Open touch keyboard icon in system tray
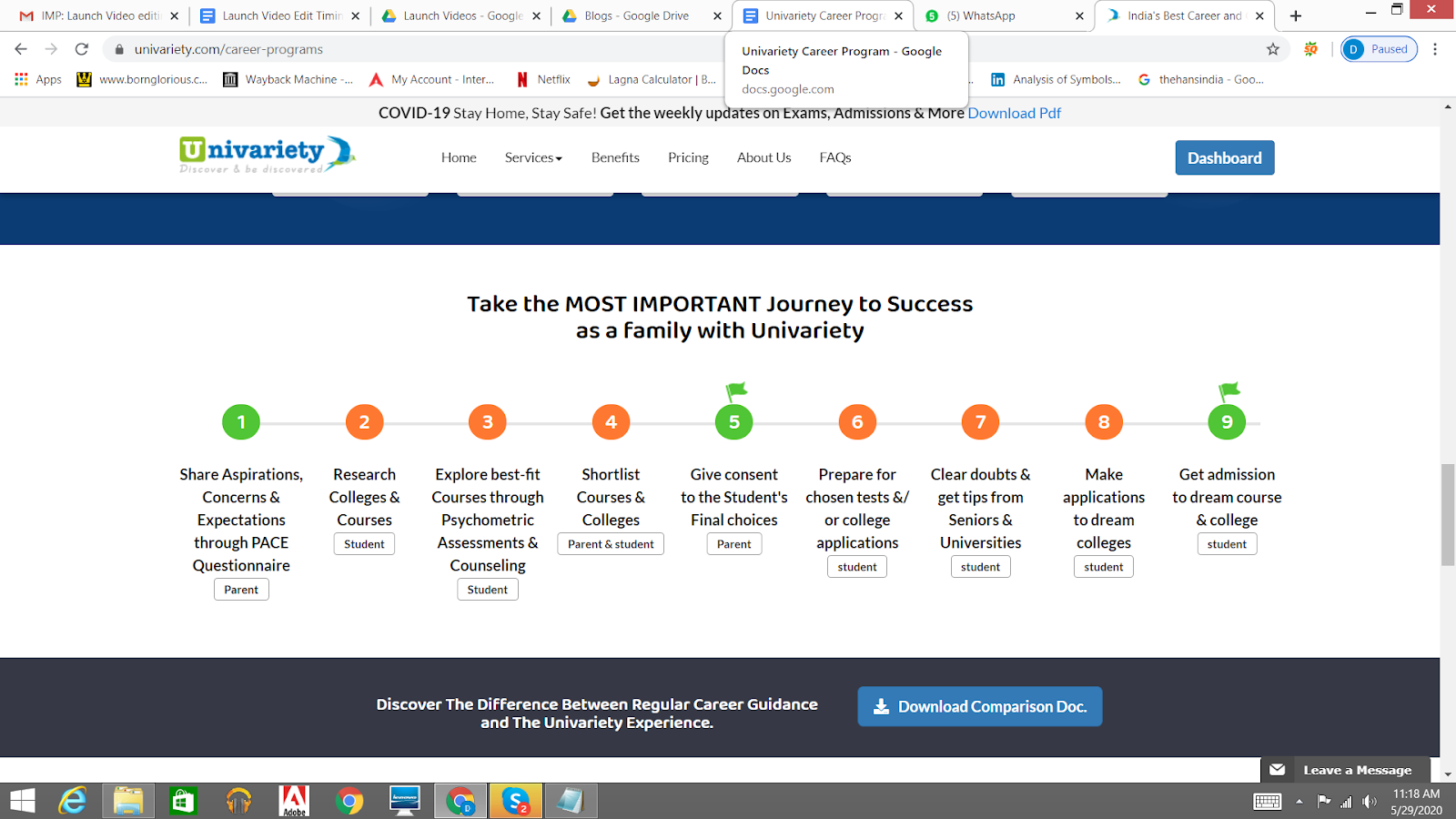Image resolution: width=1456 pixels, height=819 pixels. pyautogui.click(x=1267, y=802)
